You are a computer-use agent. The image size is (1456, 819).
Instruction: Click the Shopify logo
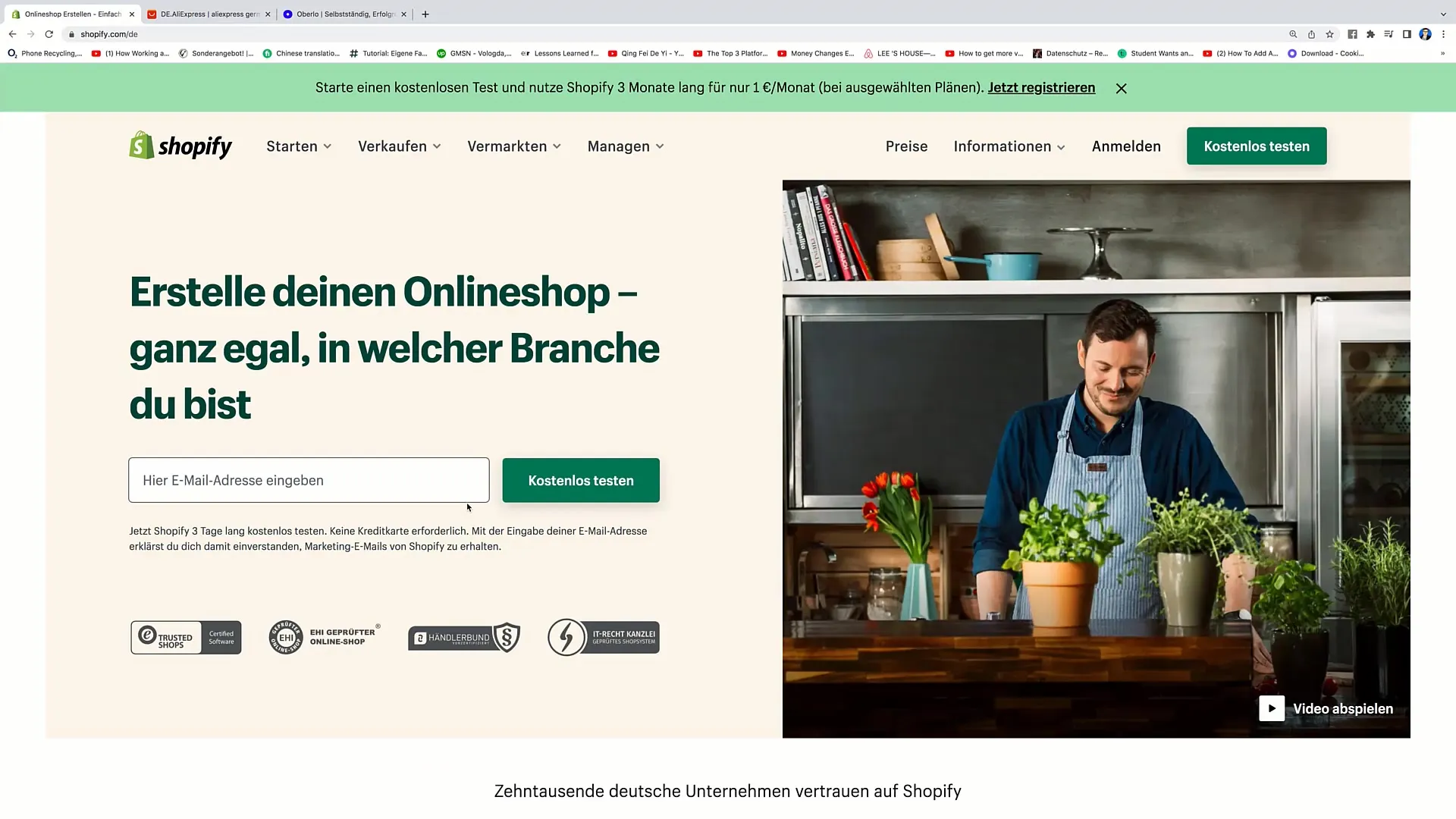tap(180, 146)
